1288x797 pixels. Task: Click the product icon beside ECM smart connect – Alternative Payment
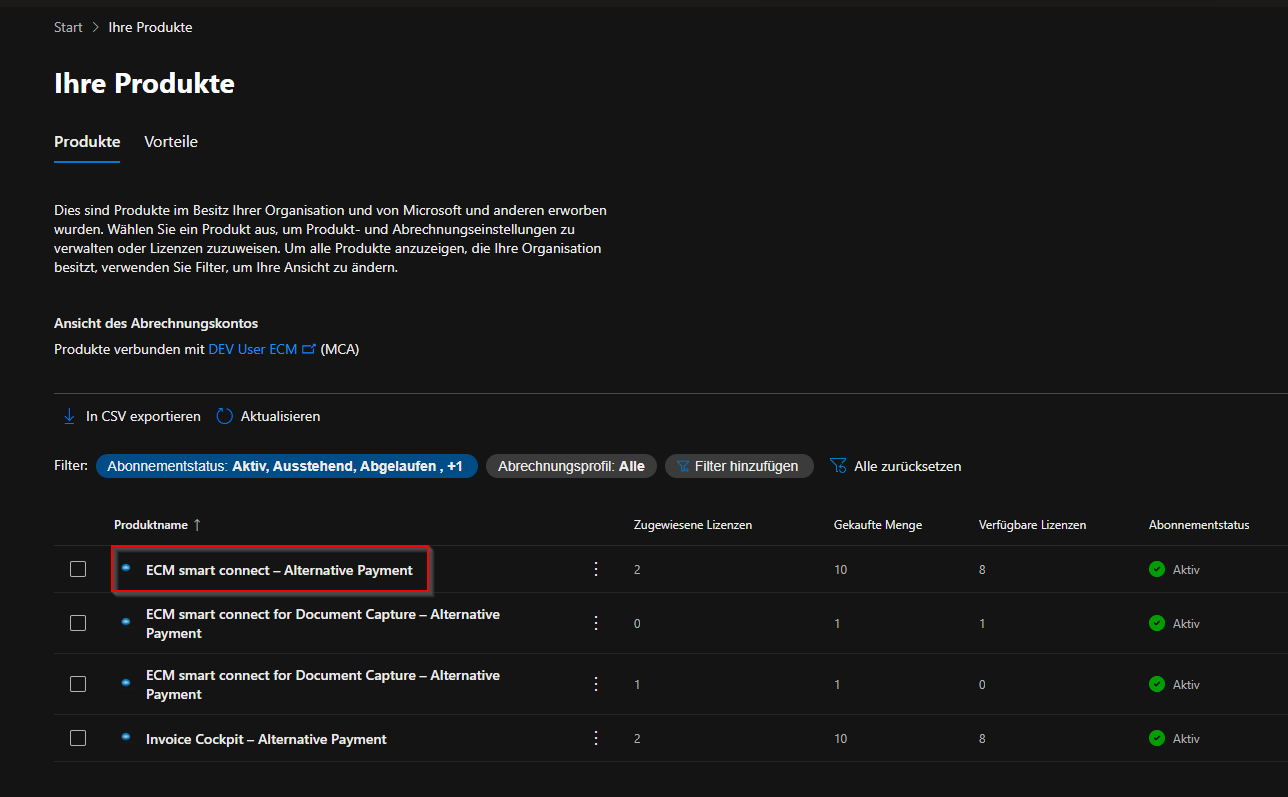[x=126, y=567]
